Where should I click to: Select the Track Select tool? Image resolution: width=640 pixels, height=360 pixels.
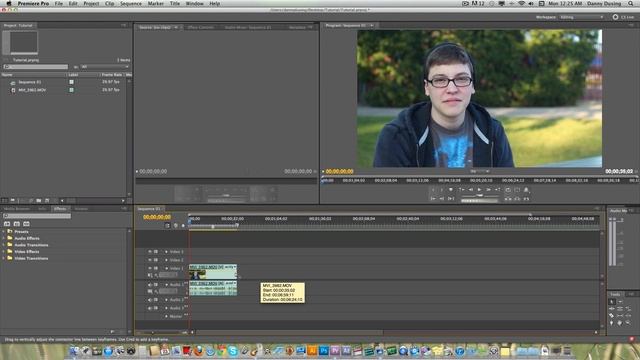[x=620, y=302]
